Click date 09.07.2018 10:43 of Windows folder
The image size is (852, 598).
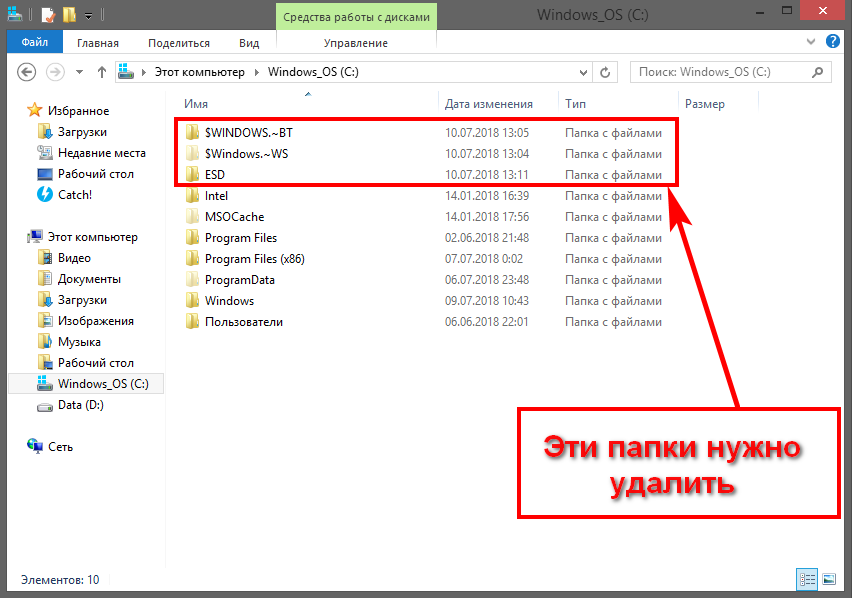(486, 301)
